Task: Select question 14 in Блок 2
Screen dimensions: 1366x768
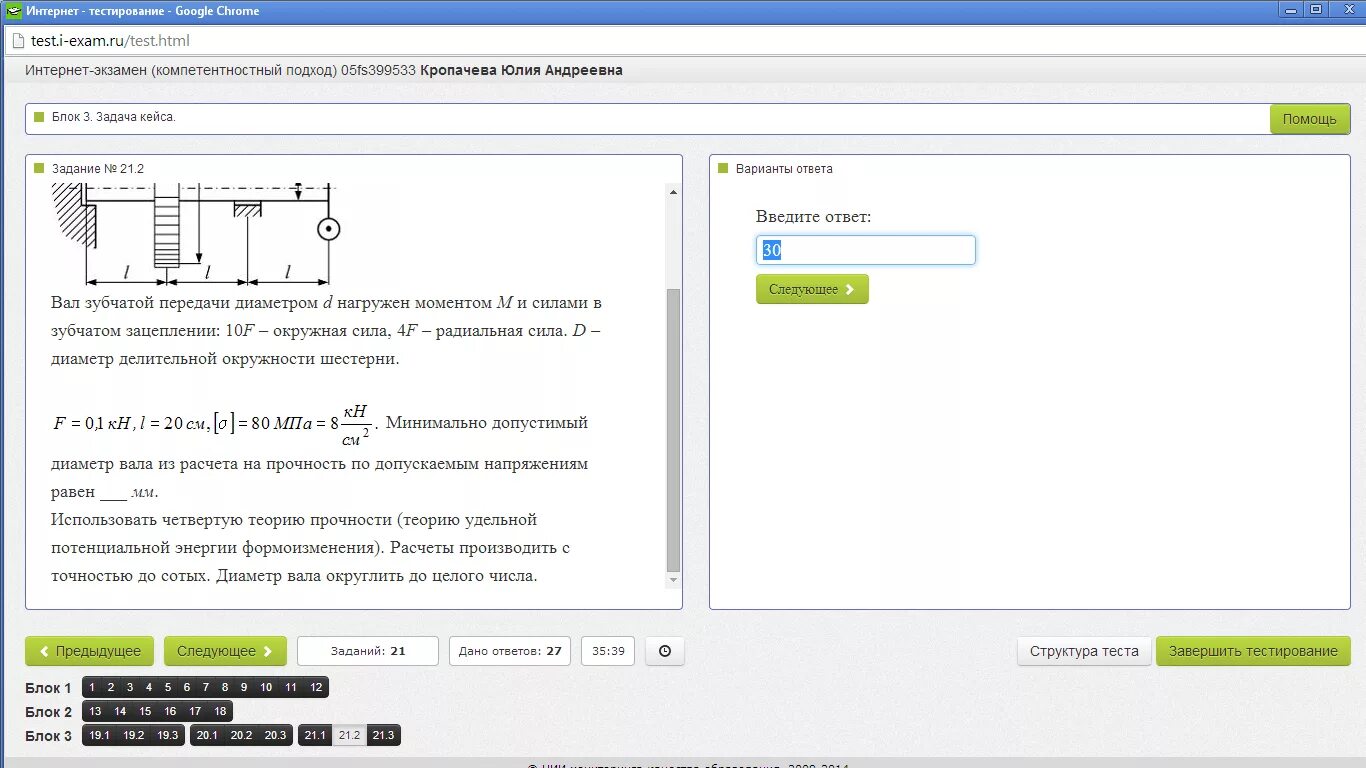Action: (120, 711)
